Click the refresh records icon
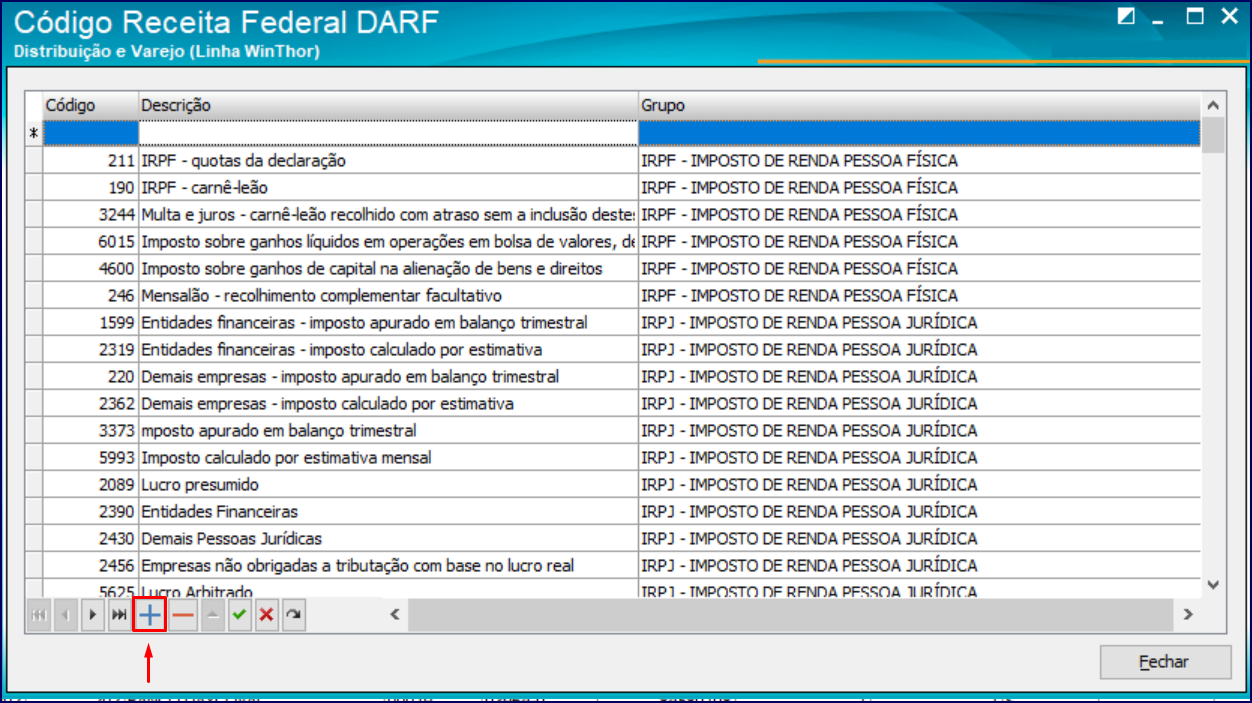This screenshot has height=703, width=1252. pos(292,615)
